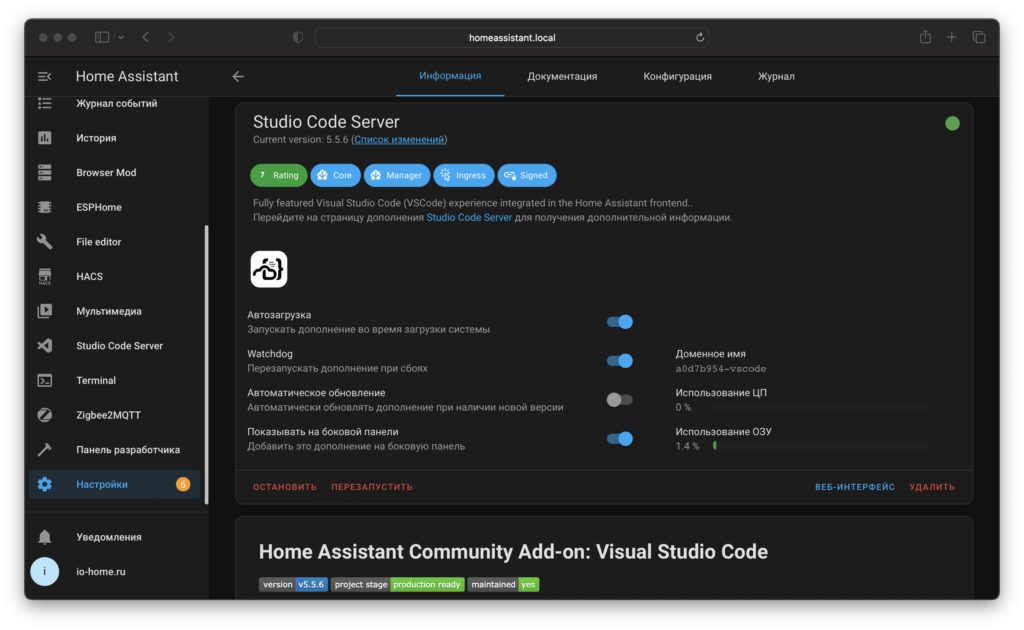The image size is (1024, 630).
Task: Click the Studio Code Server add-on logo
Action: [x=268, y=269]
